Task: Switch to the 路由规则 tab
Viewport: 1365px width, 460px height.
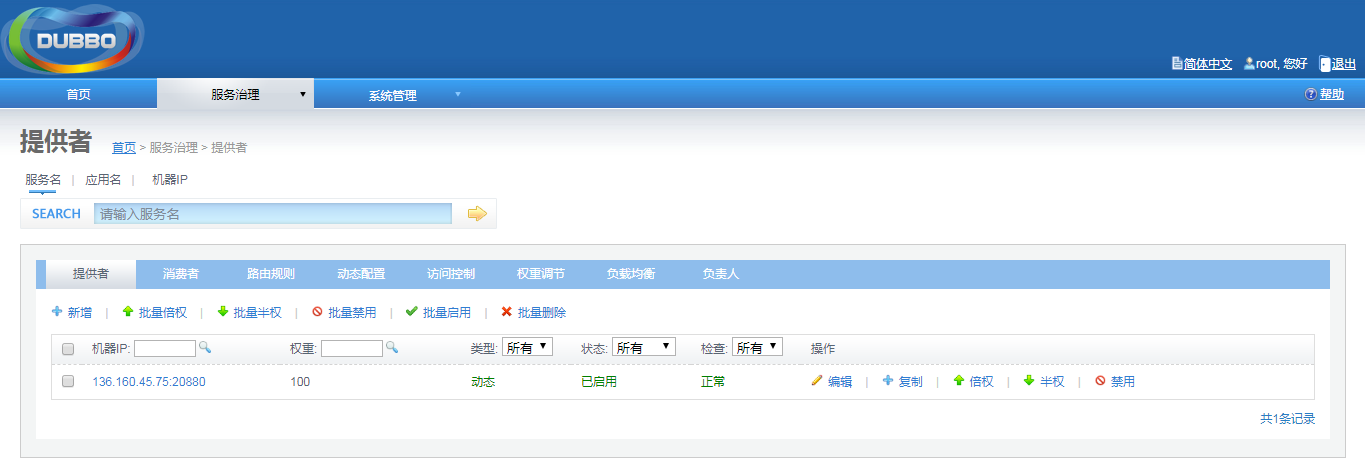Action: pyautogui.click(x=271, y=274)
